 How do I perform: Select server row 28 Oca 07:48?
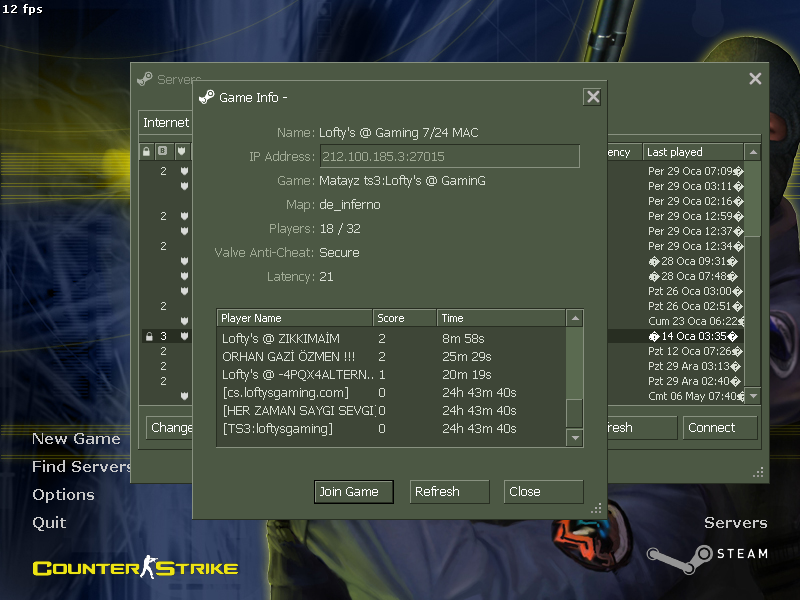click(x=695, y=276)
